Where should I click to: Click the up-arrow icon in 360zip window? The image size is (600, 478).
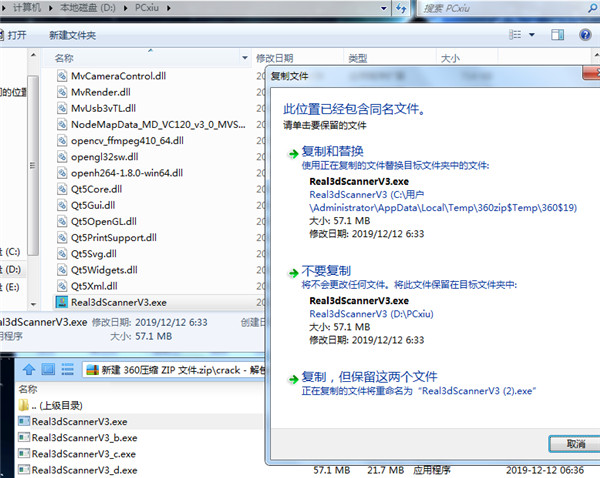29,370
